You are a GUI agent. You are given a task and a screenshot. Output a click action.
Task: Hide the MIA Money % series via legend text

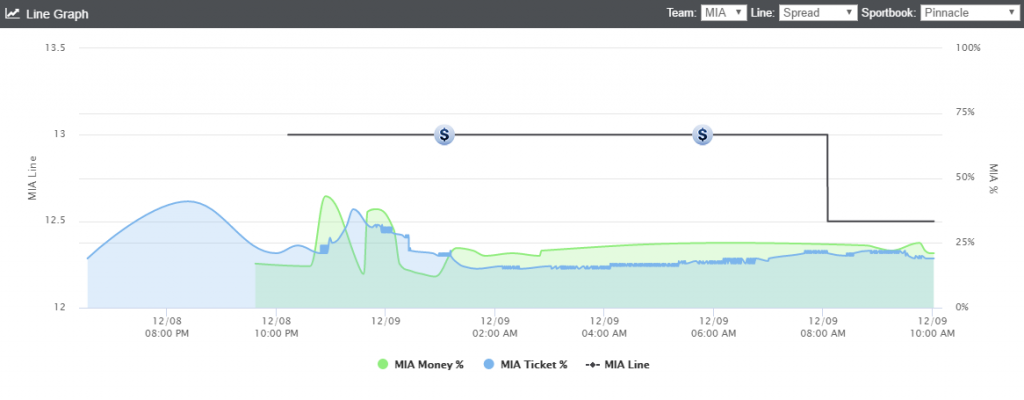[x=431, y=365]
